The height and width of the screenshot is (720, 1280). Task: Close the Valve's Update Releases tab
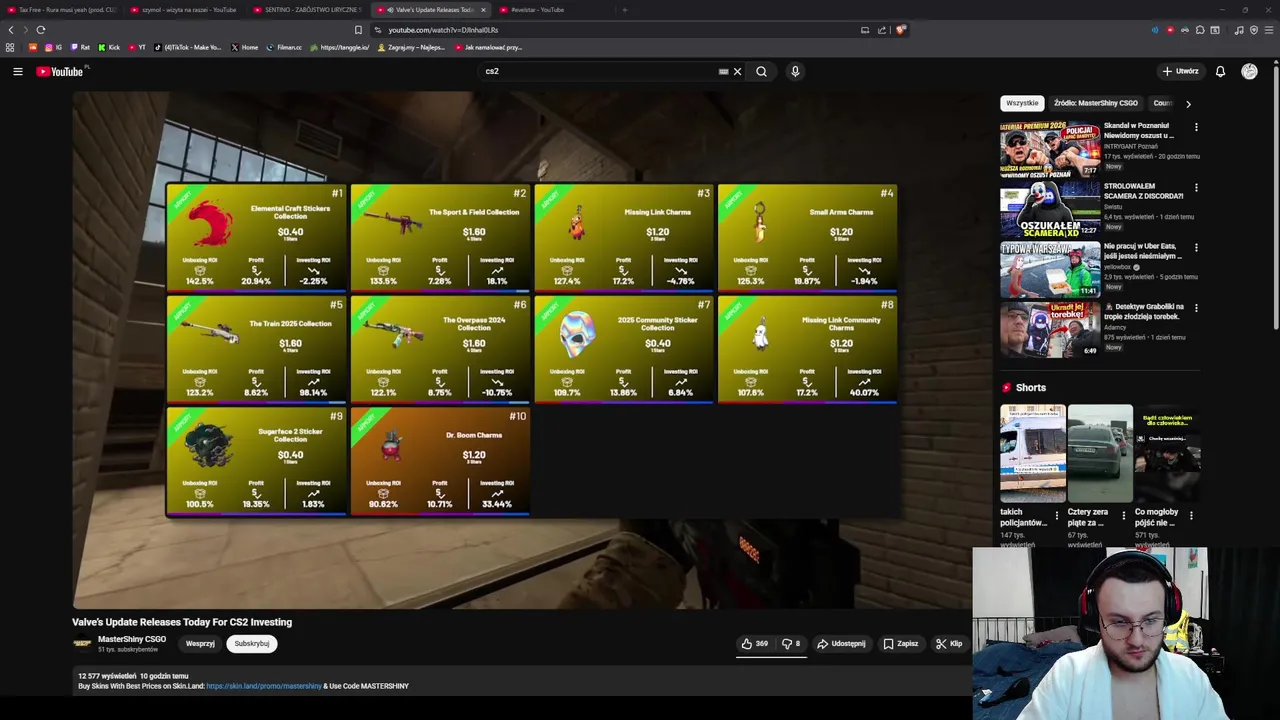click(483, 10)
